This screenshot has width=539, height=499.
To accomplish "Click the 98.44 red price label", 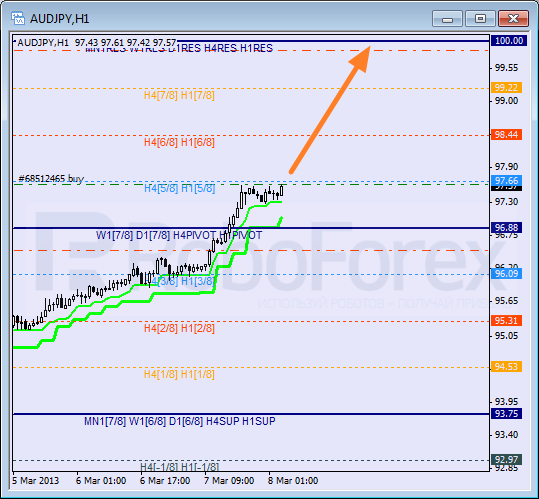I will click(507, 134).
